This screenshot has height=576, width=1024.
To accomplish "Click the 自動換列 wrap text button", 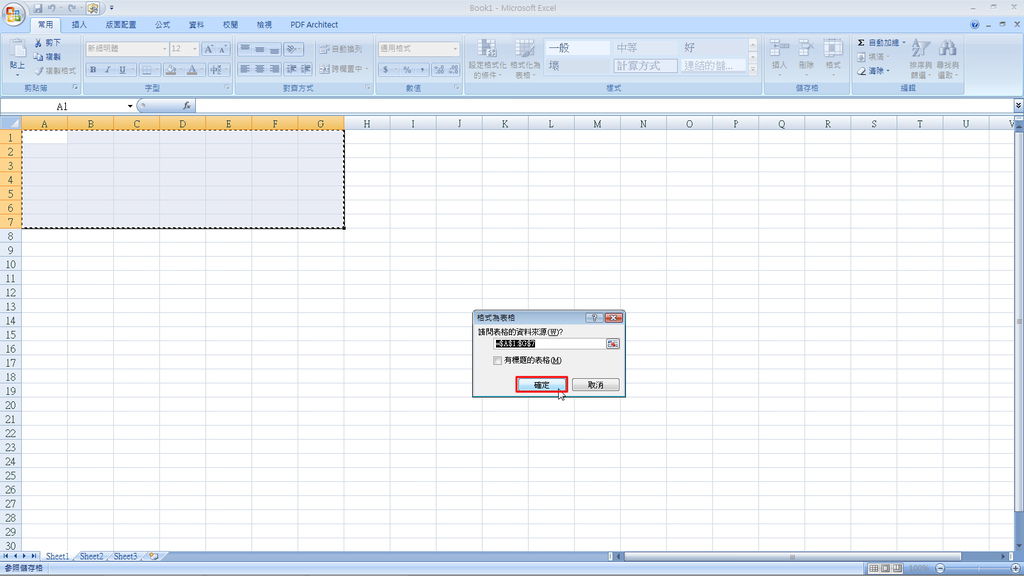I will click(x=342, y=49).
